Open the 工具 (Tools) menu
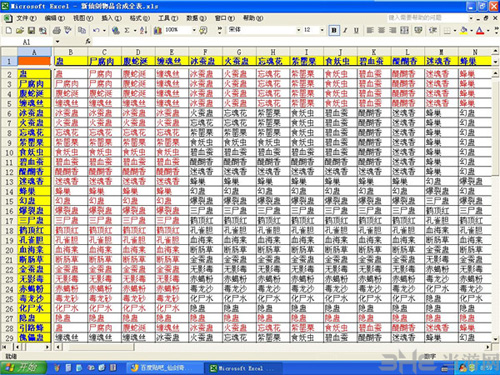Viewport: 500px width, 375px height. pyautogui.click(x=168, y=18)
